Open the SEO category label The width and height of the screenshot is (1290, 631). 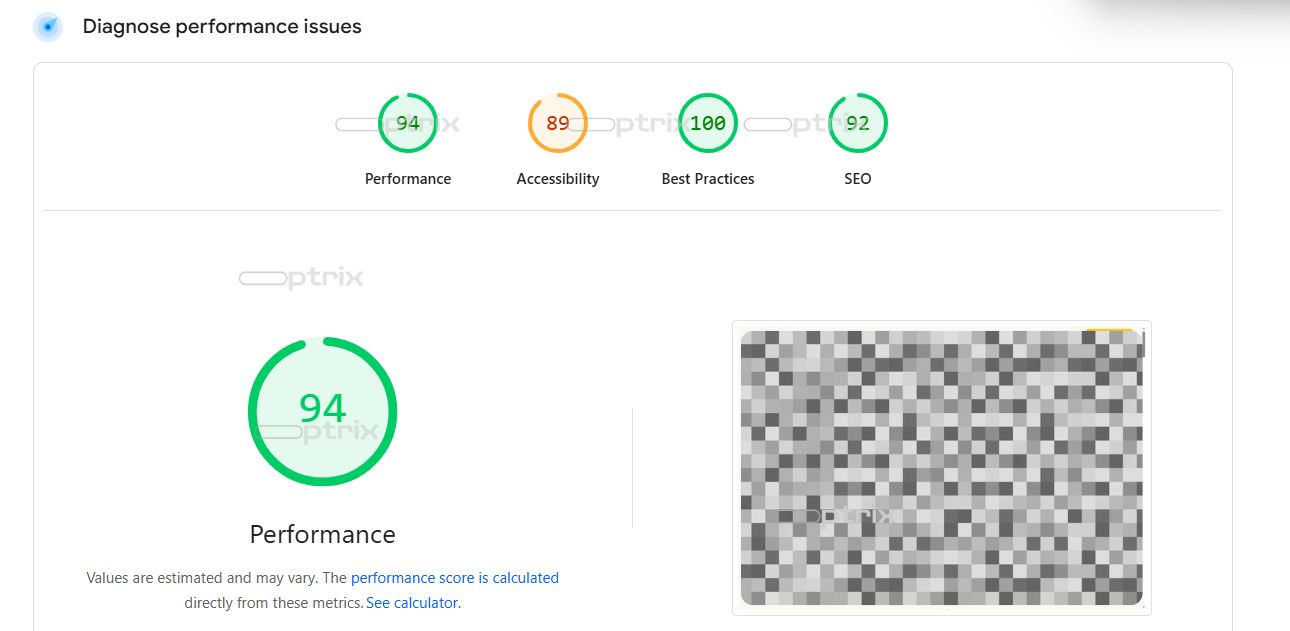857,179
